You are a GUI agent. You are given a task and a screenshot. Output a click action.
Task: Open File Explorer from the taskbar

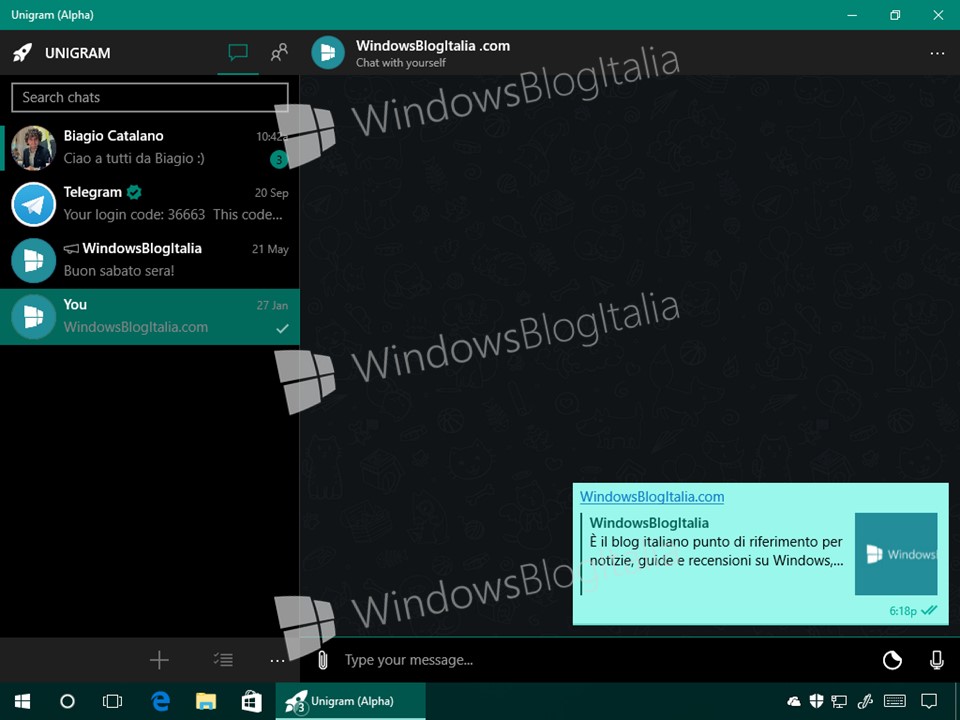pos(206,701)
